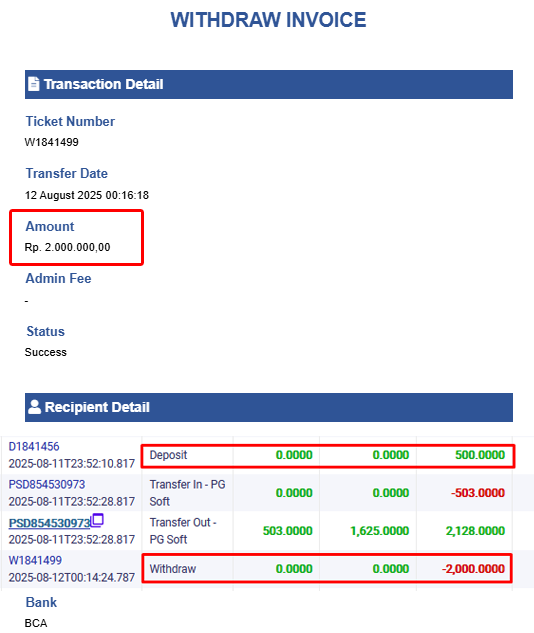Click the -503.0000 amount
Viewport: 534px width, 633px height.
pos(478,493)
